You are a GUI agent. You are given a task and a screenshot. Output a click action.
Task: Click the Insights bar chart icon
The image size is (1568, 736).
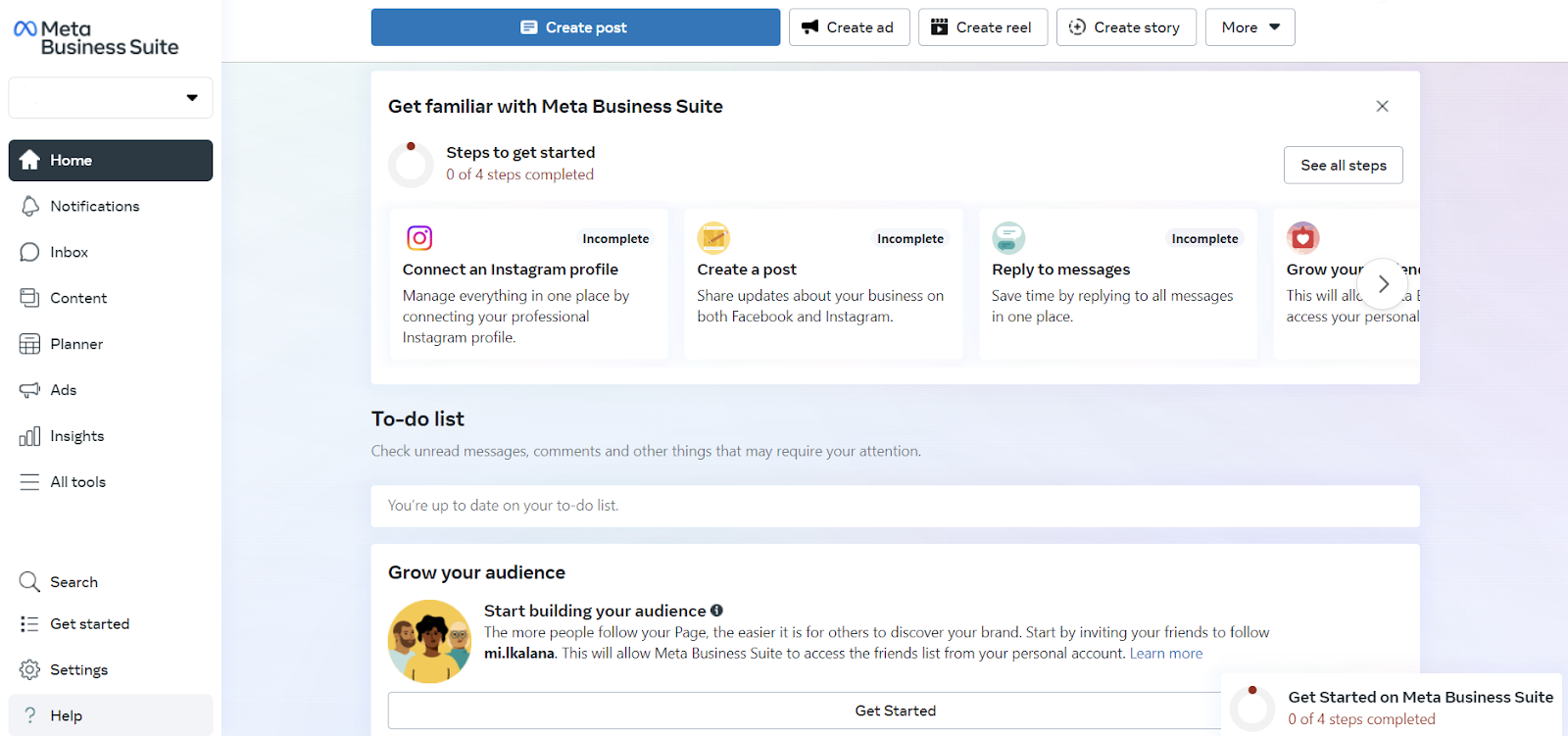tap(29, 436)
